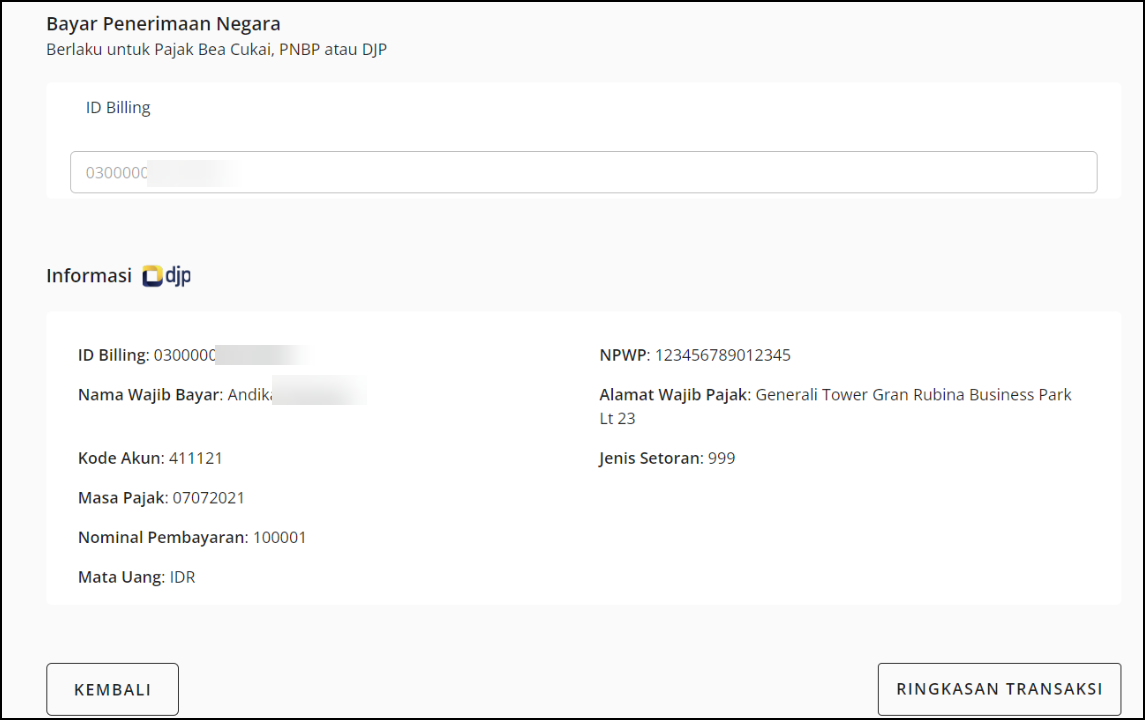Open the Ringkasan Transaksi summary
This screenshot has height=720, width=1145.
(x=999, y=689)
